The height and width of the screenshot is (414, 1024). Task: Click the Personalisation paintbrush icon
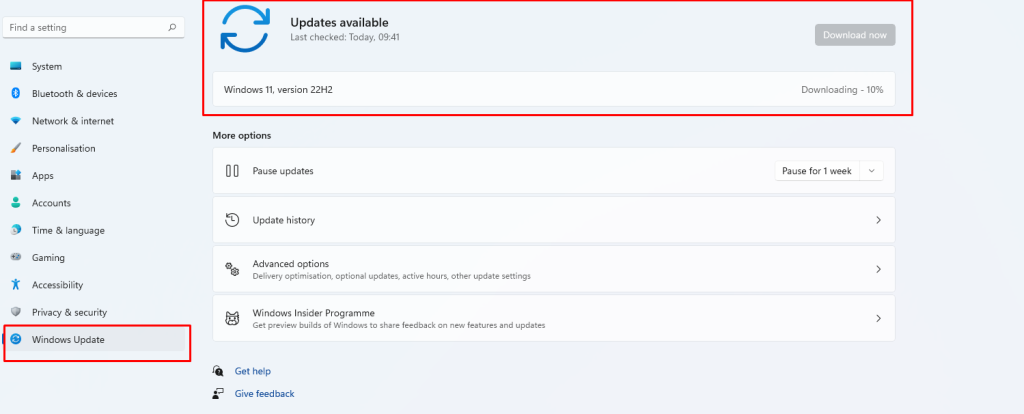[x=16, y=148]
